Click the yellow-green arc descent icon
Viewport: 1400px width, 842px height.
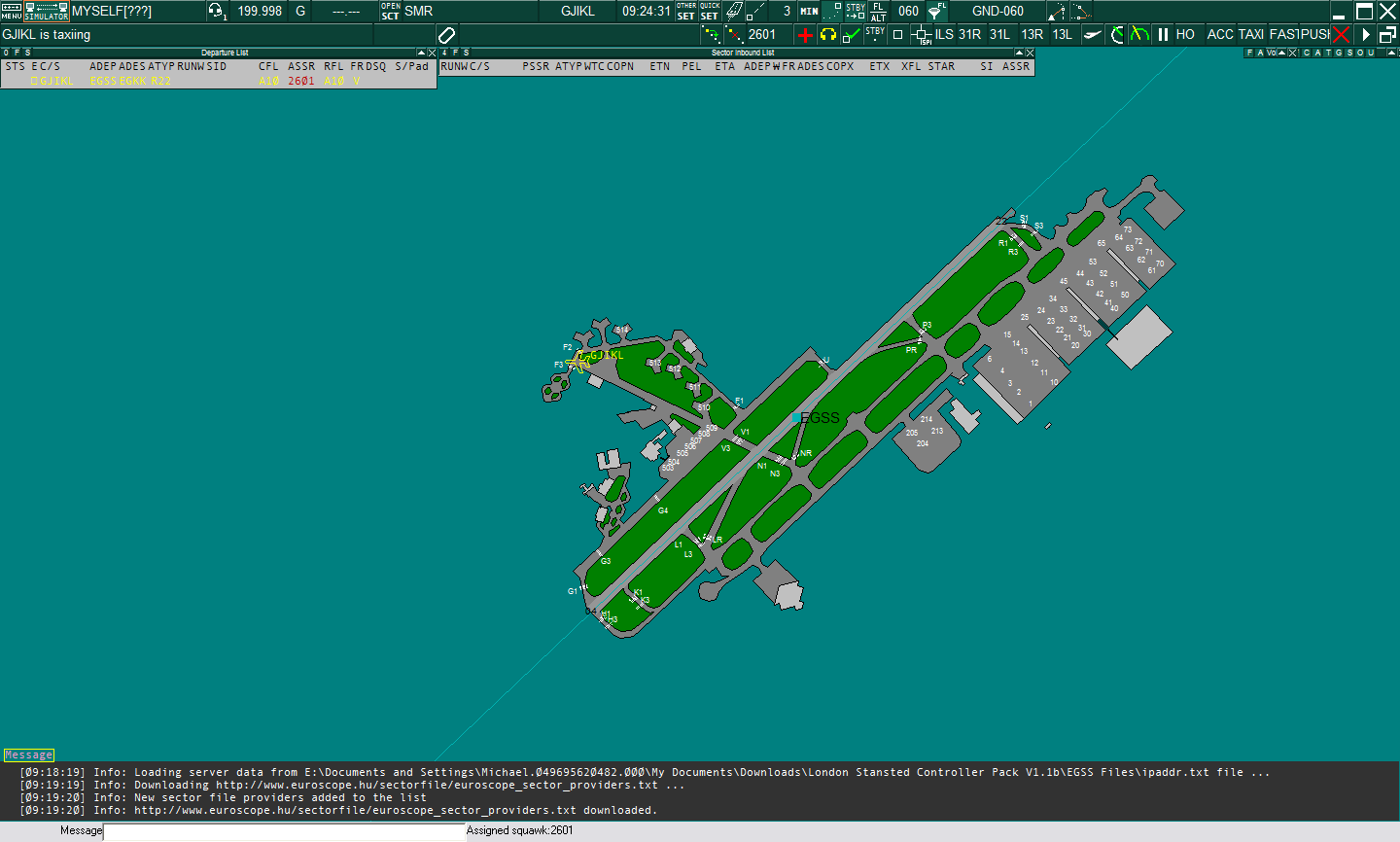click(1139, 35)
